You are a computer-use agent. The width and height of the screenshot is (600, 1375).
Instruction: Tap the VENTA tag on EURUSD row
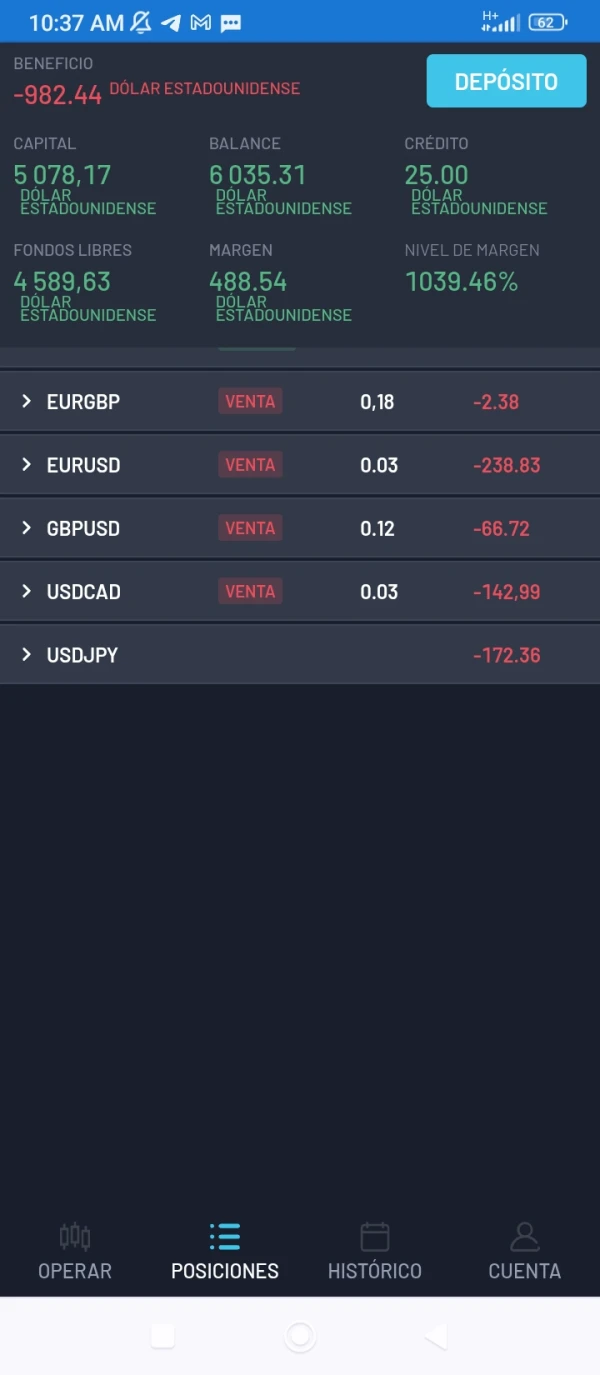[250, 465]
